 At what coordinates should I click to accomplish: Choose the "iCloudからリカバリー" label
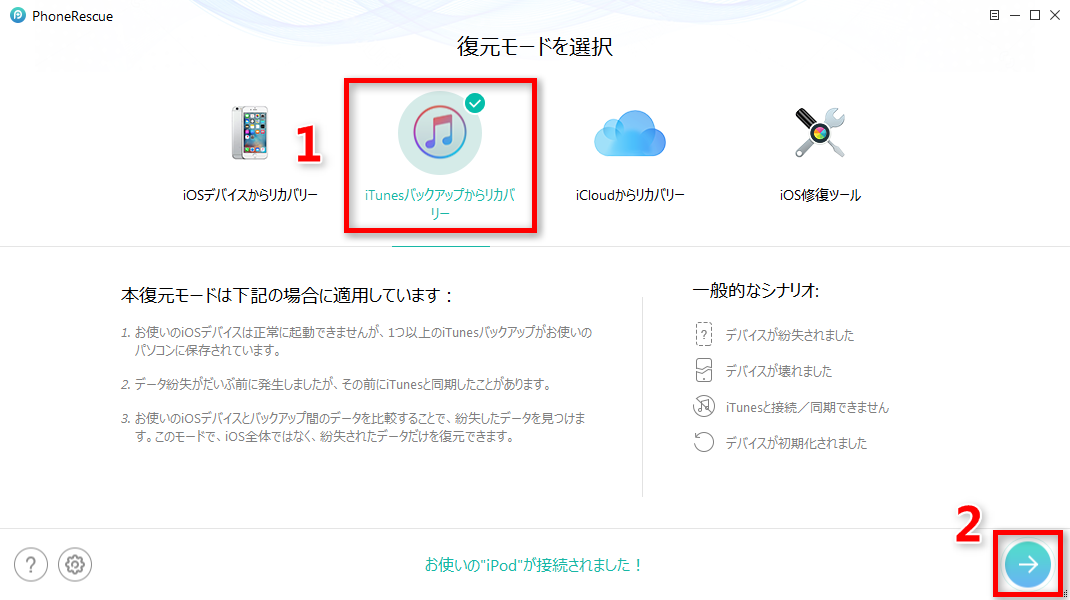[x=630, y=195]
